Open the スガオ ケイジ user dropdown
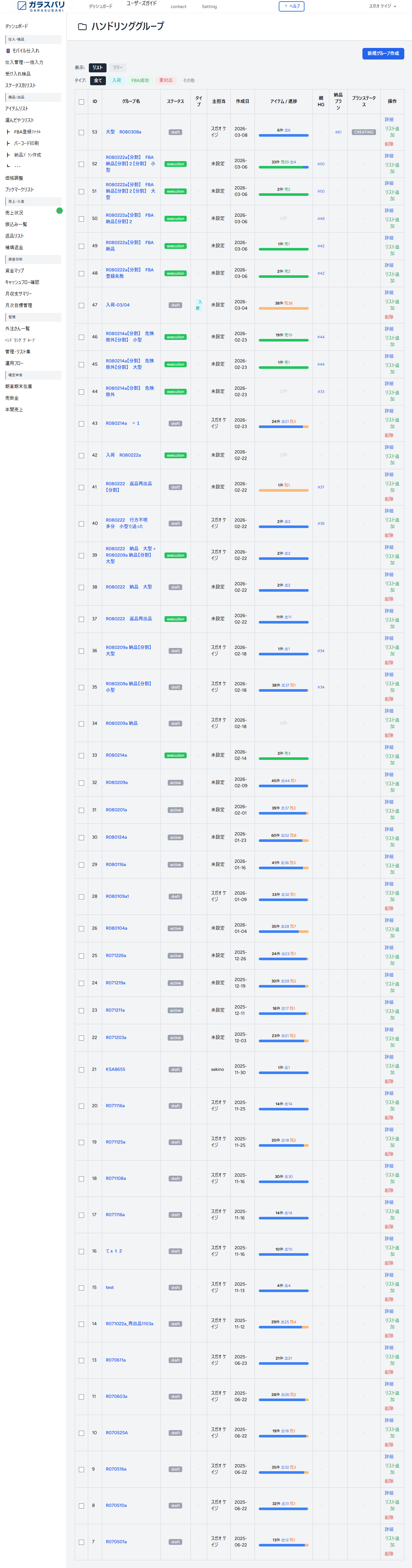 tap(382, 6)
